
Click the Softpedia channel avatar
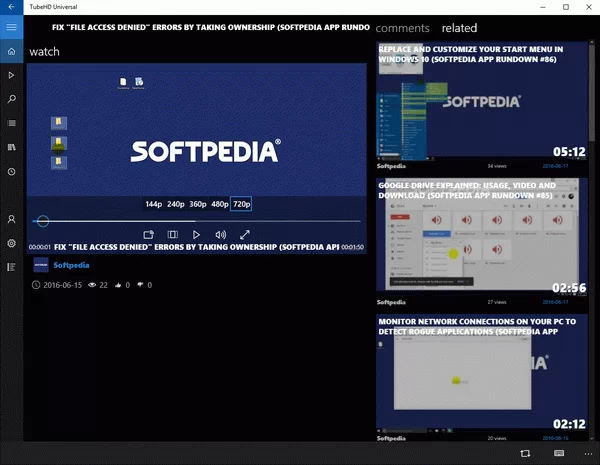(41, 264)
